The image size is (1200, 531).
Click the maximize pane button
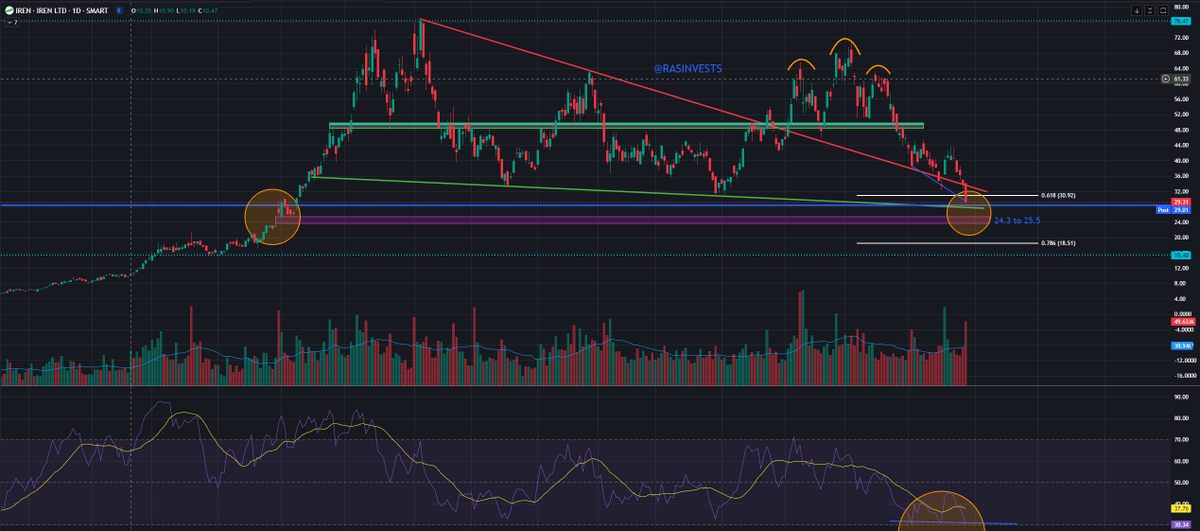click(1163, 10)
